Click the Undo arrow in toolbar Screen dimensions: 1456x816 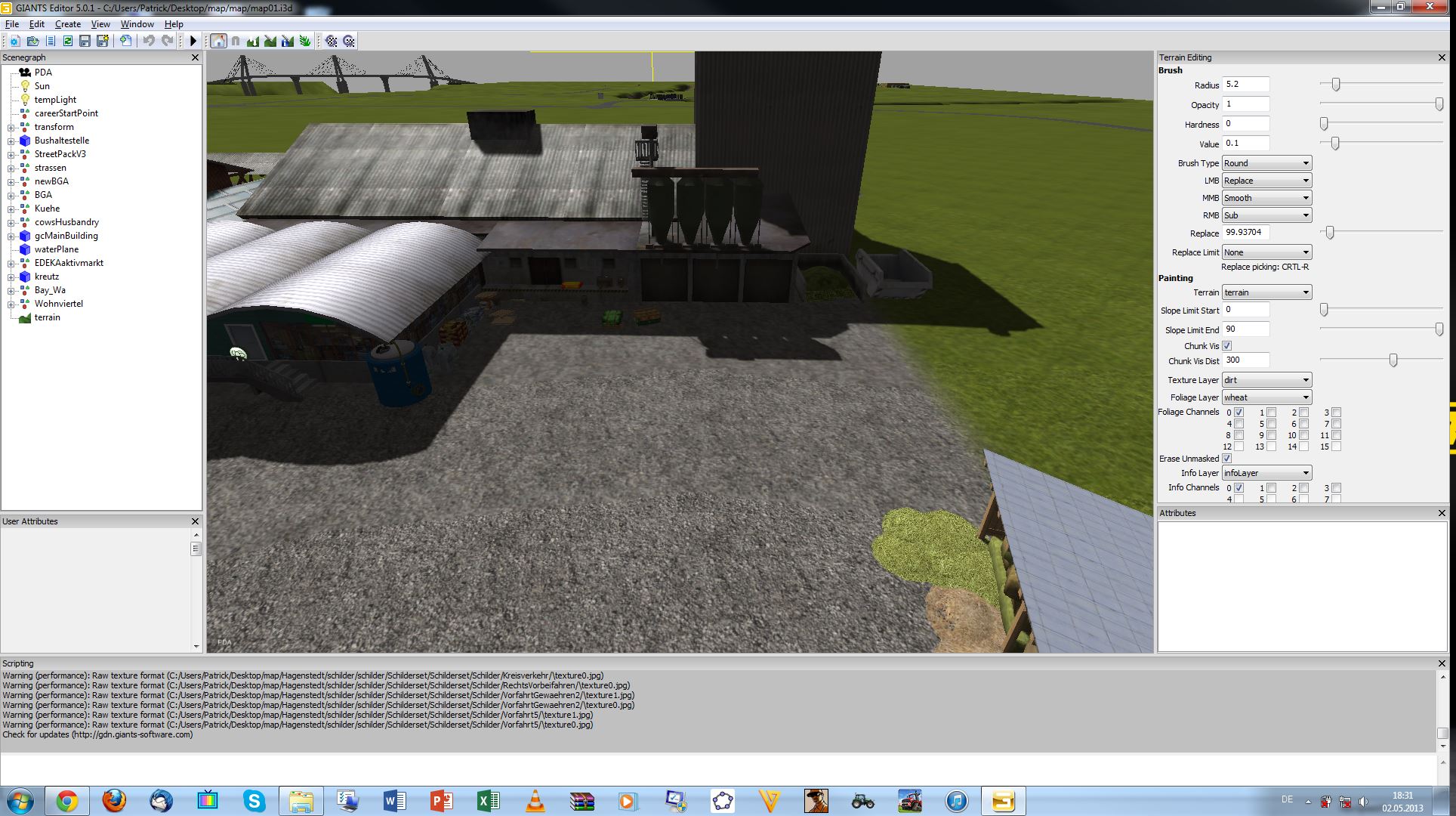[149, 41]
